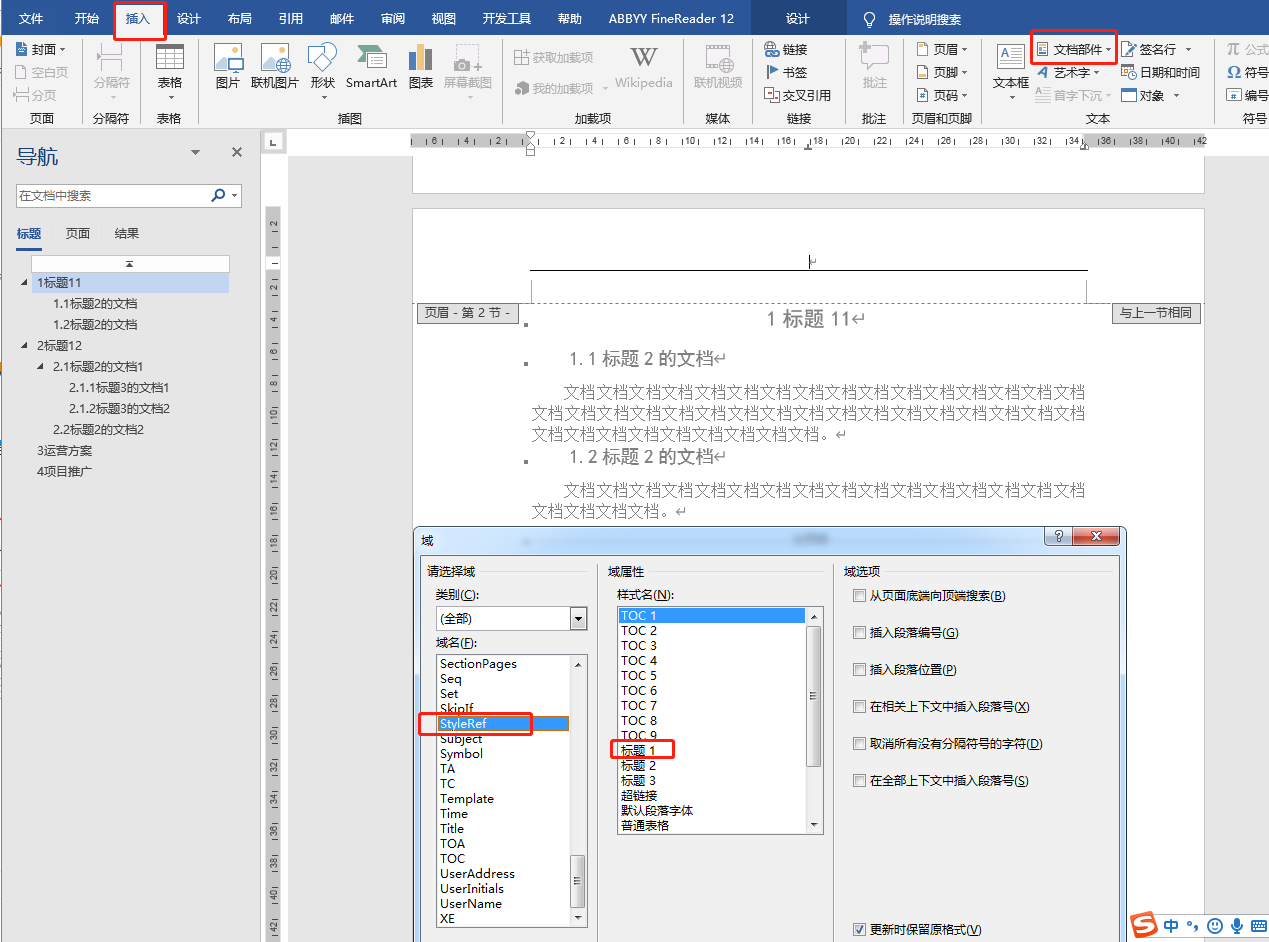Toggle 更新时保留原格式 checkbox
The image size is (1269, 942).
pyautogui.click(x=859, y=930)
